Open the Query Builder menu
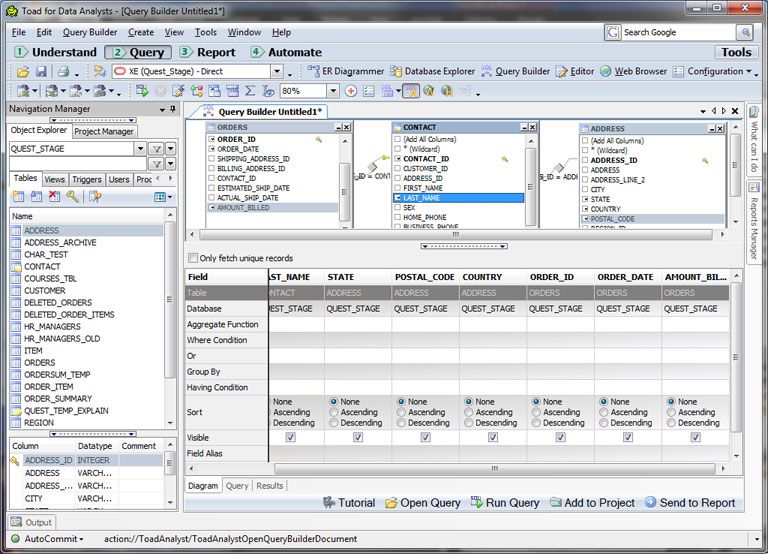Image resolution: width=768 pixels, height=554 pixels. point(90,32)
